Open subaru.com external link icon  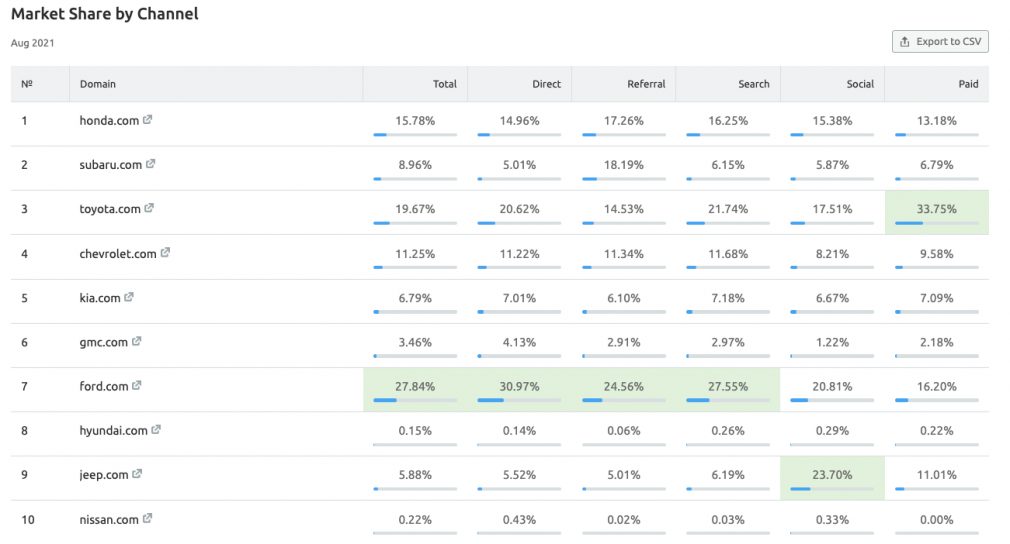151,164
